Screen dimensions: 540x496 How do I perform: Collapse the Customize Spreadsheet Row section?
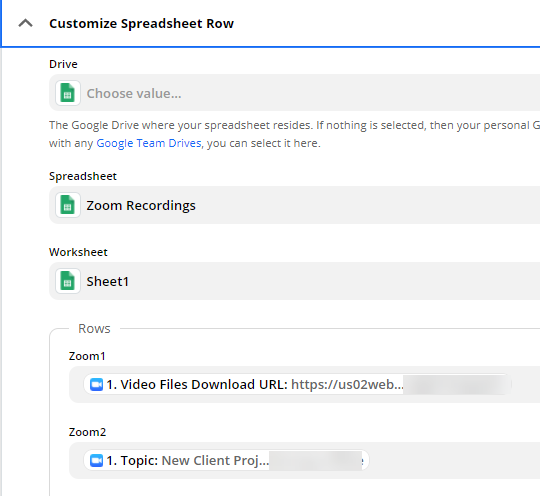pyautogui.click(x=25, y=23)
